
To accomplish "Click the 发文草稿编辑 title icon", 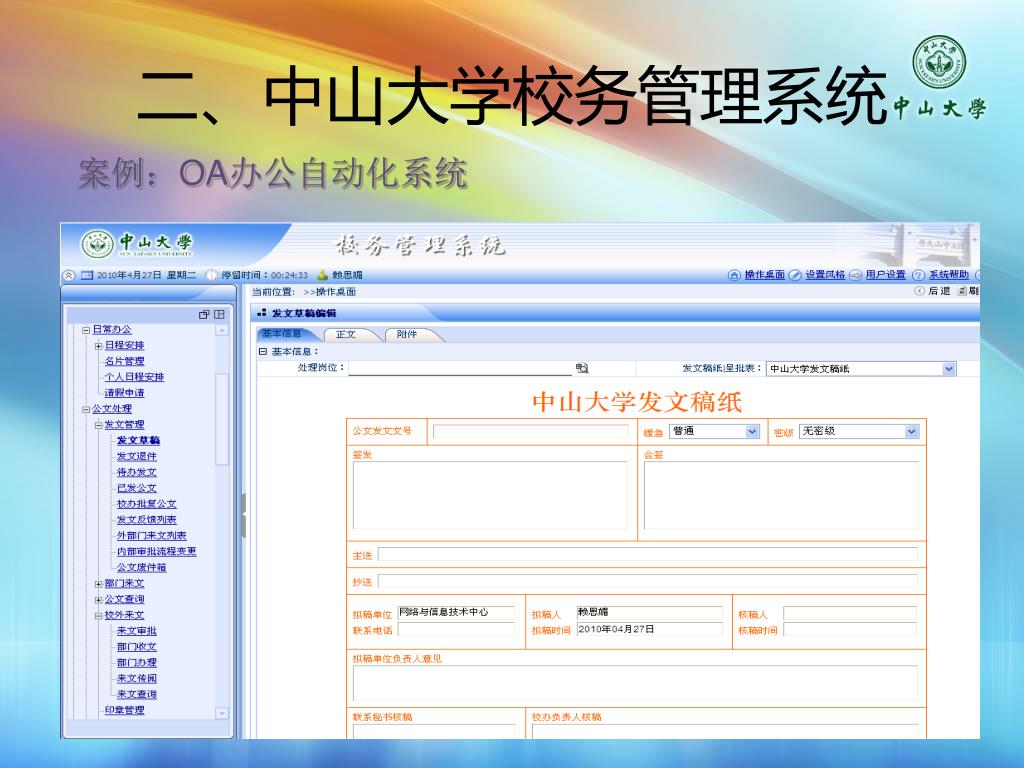I will [262, 313].
